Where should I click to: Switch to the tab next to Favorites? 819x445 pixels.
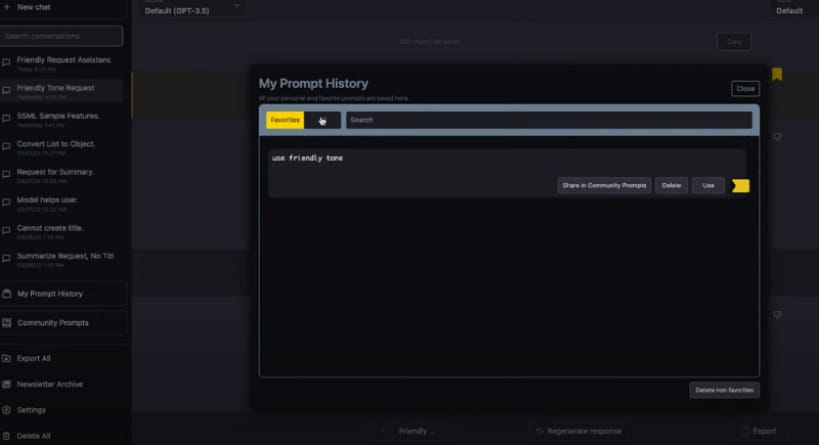tap(323, 120)
